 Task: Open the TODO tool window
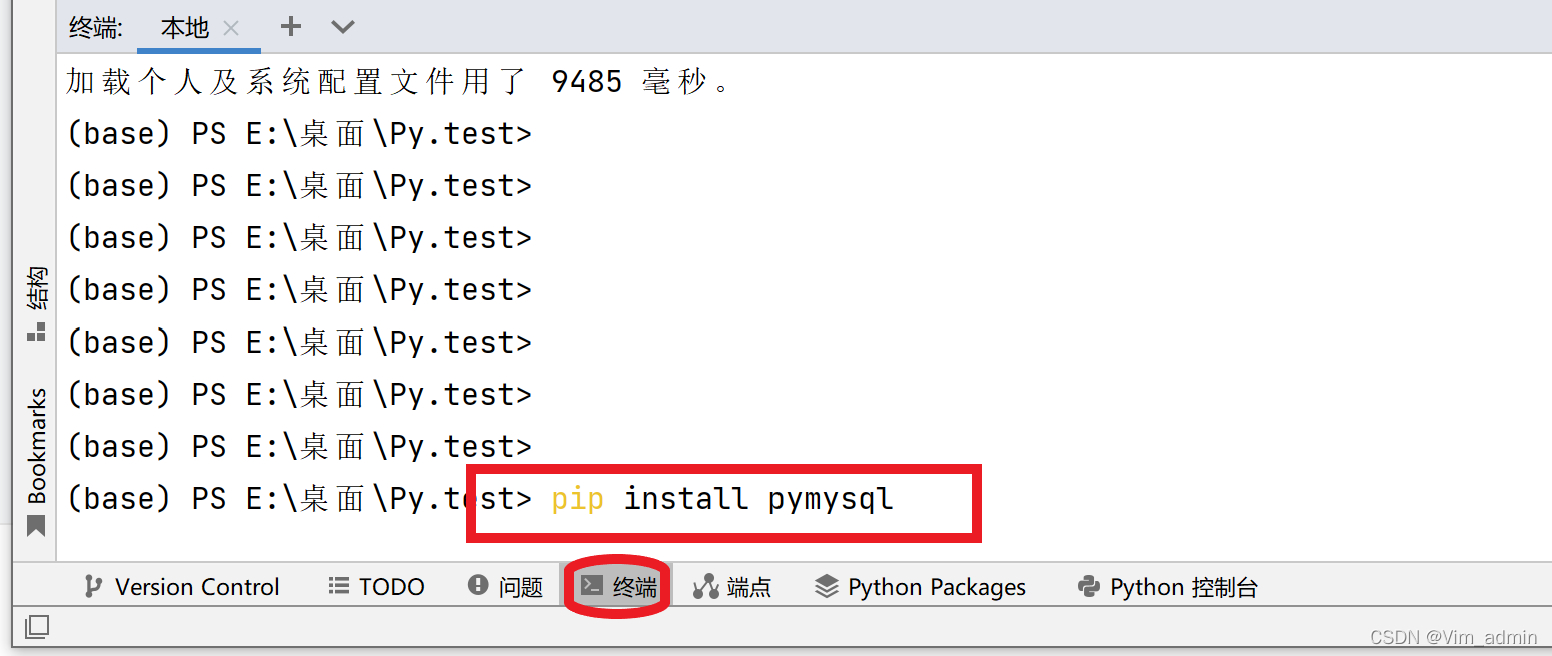(x=377, y=587)
